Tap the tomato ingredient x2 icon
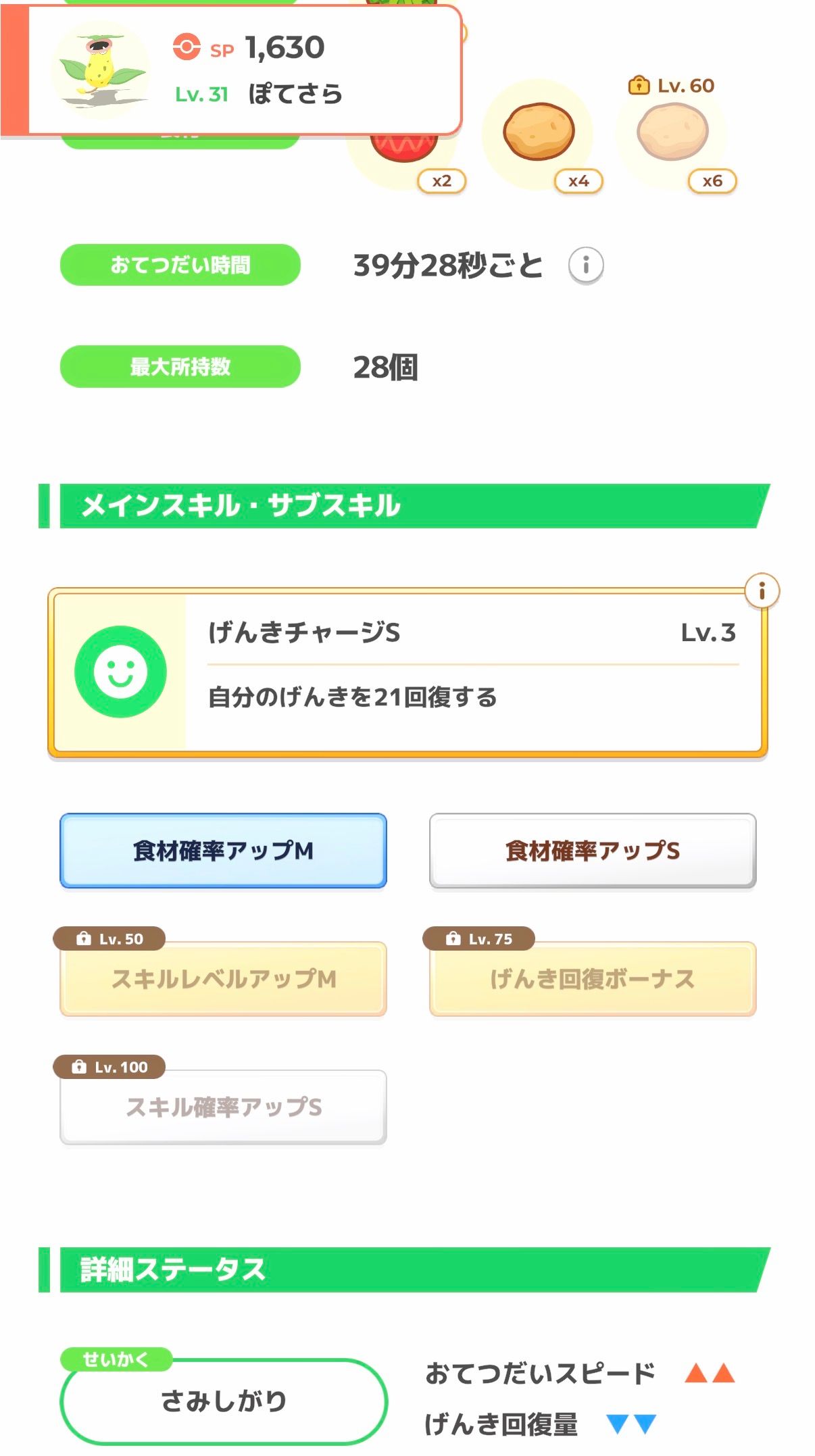Viewport: 815px width, 1456px height. 404,150
